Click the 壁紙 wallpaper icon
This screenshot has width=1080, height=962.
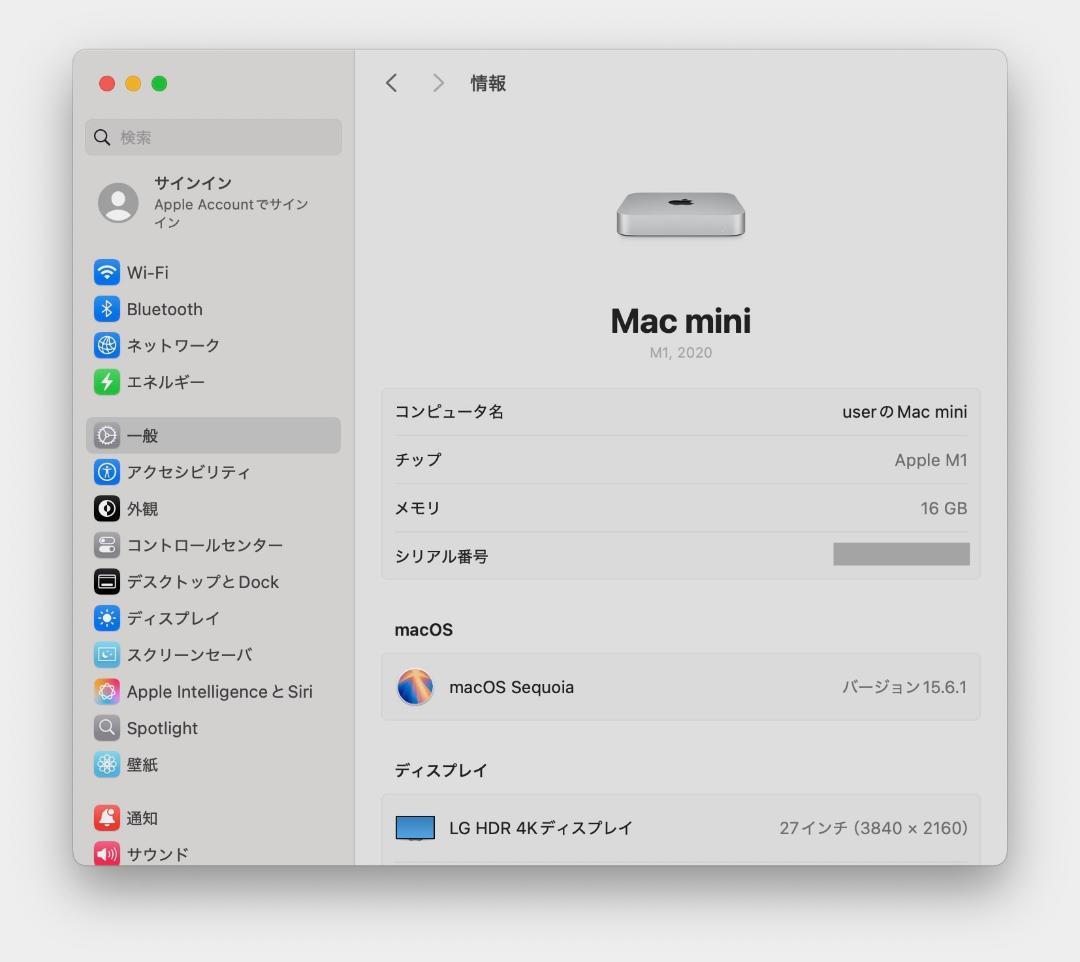[x=107, y=764]
